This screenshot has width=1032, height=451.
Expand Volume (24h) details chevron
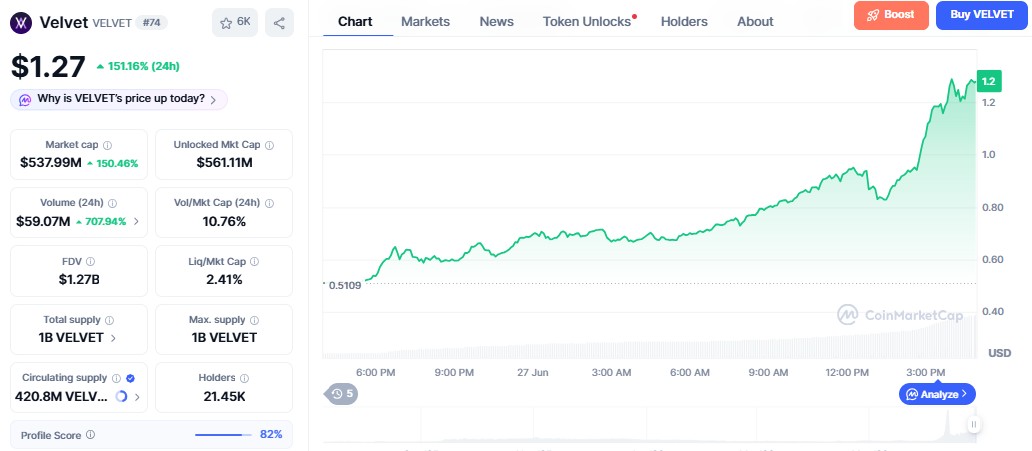coord(136,222)
